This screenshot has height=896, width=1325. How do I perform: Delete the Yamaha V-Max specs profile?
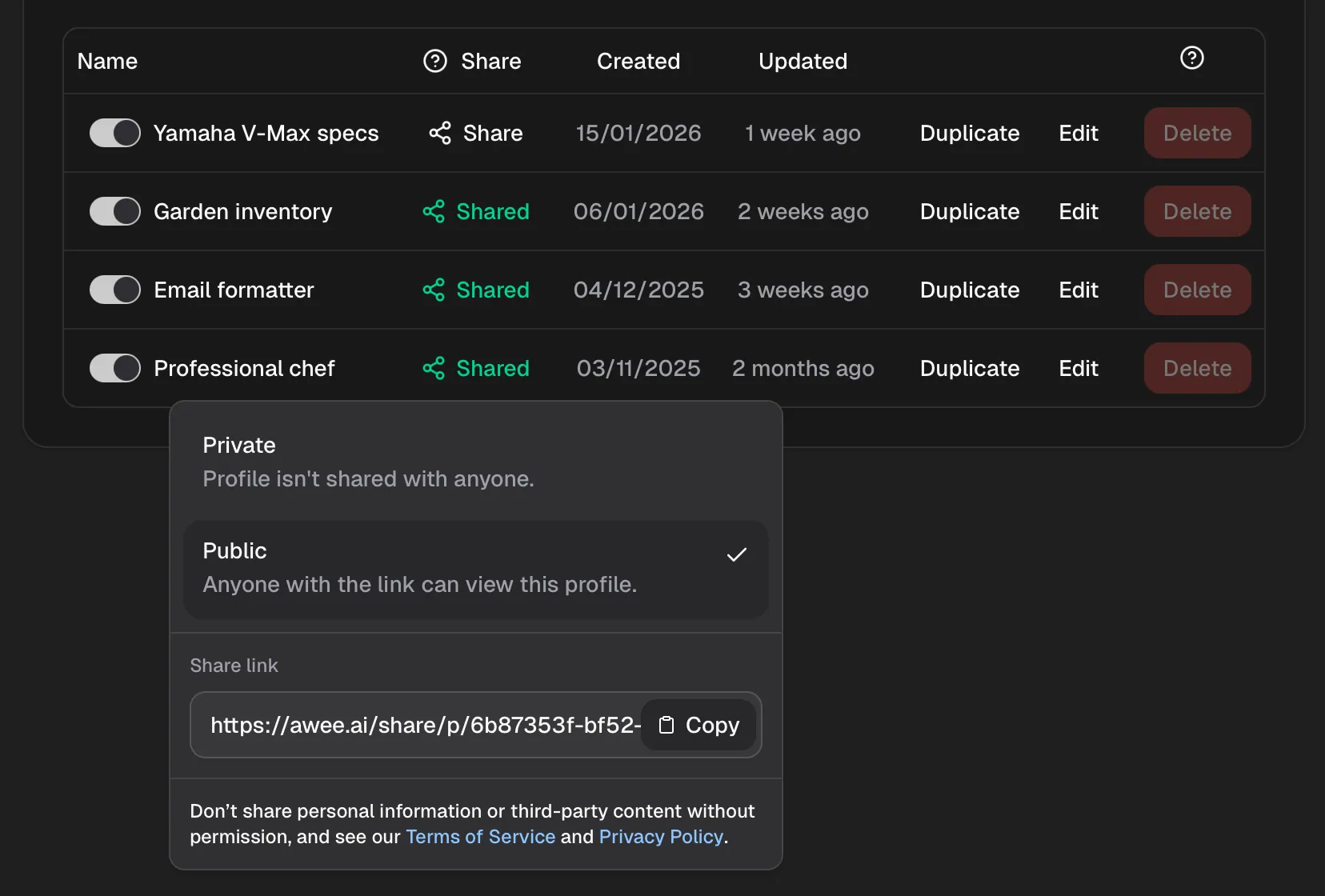point(1197,133)
